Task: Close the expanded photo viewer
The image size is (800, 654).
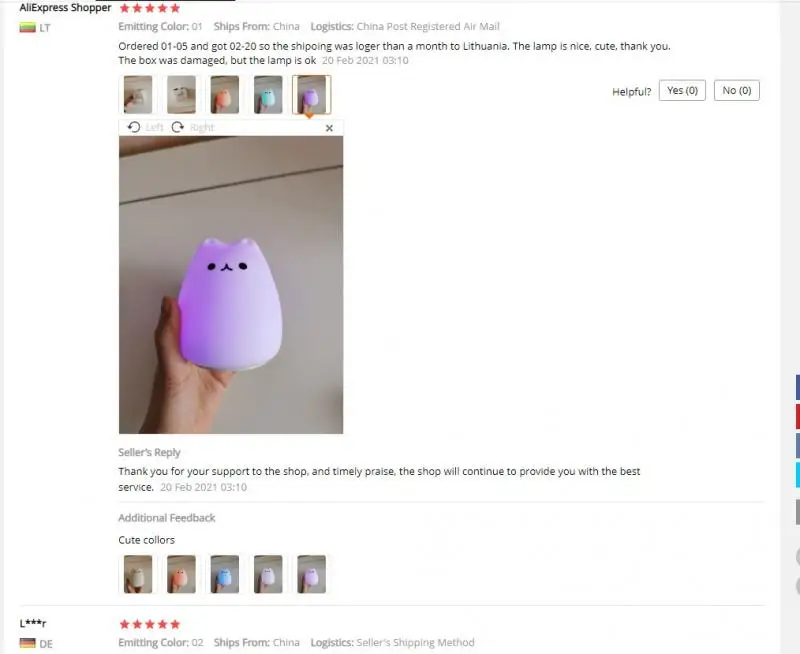Action: point(329,128)
